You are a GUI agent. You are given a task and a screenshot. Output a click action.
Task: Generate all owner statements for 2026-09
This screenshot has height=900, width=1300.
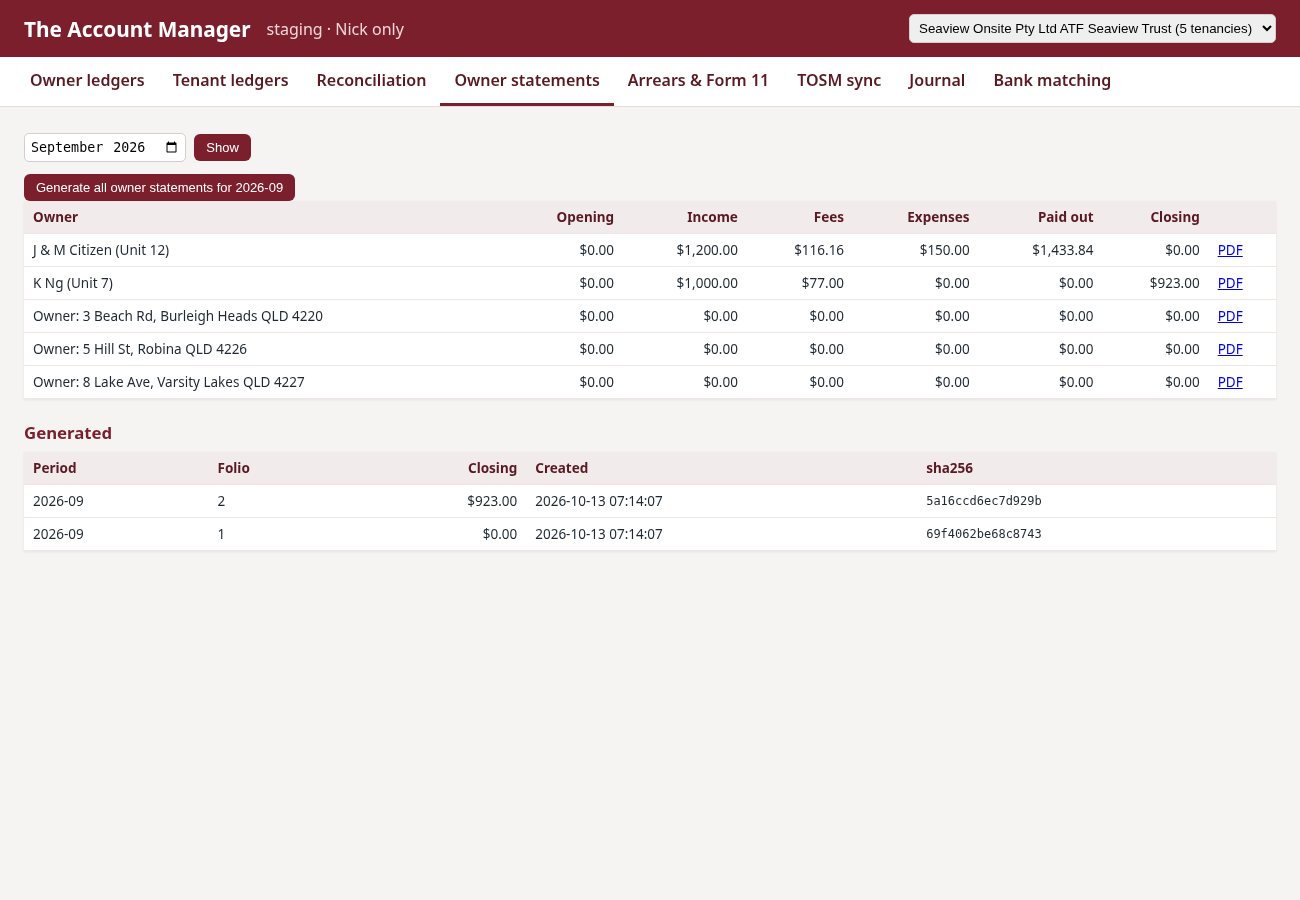pos(159,187)
